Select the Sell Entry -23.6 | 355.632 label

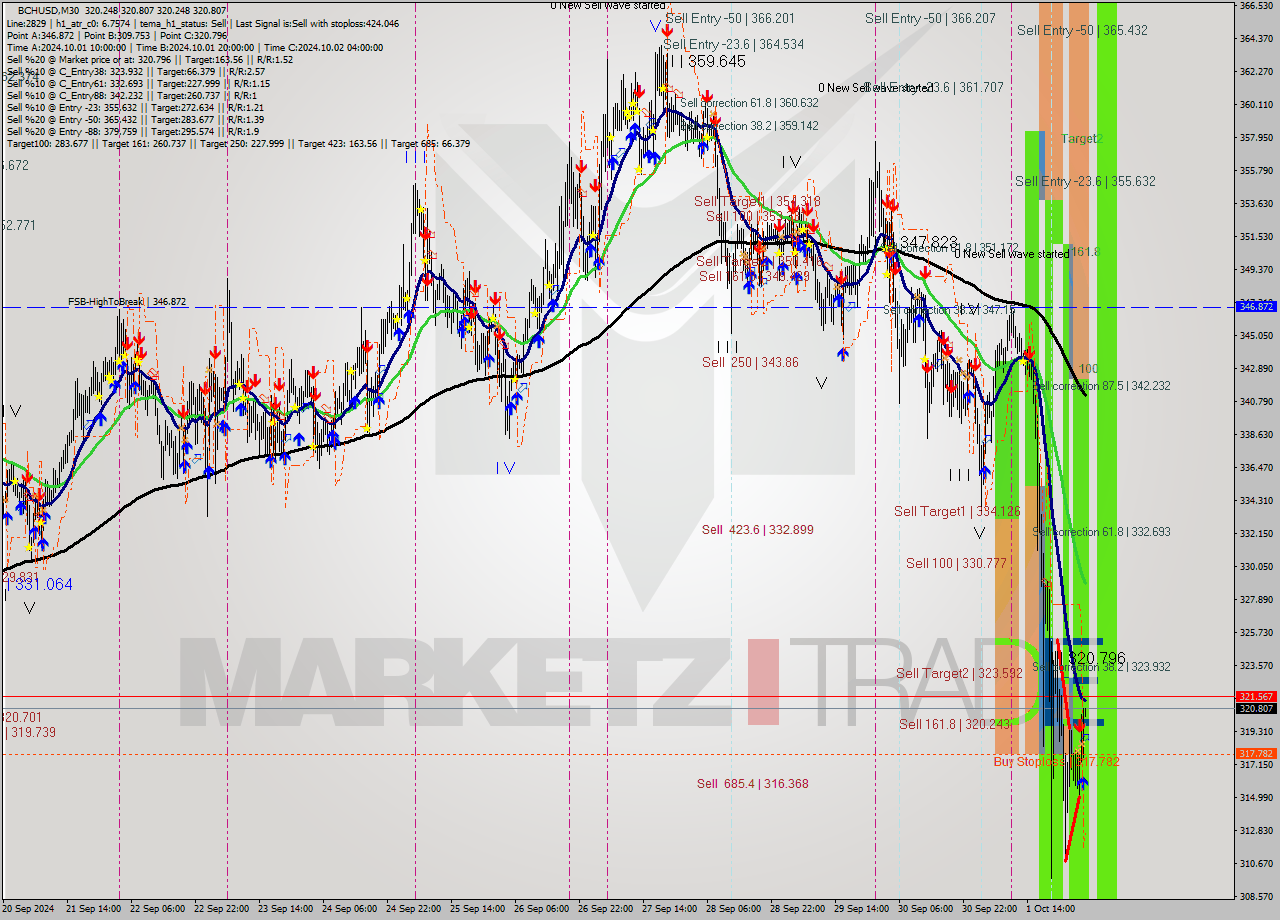1085,181
